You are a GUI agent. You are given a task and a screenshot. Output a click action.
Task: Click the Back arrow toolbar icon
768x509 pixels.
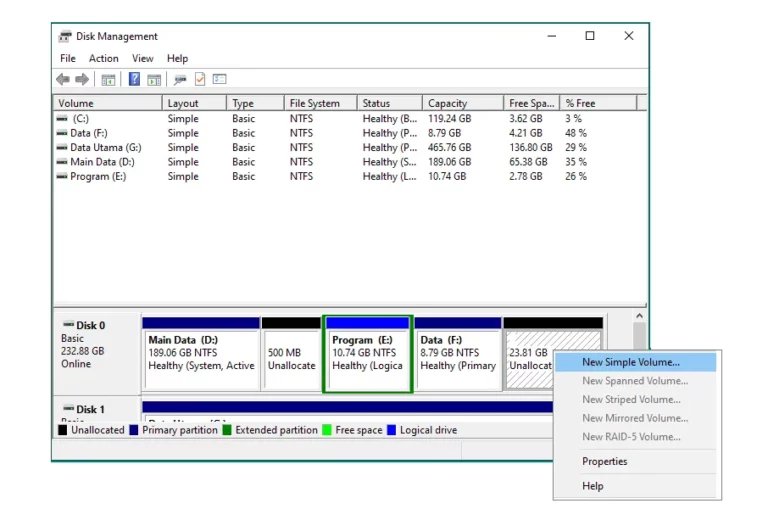pos(63,79)
